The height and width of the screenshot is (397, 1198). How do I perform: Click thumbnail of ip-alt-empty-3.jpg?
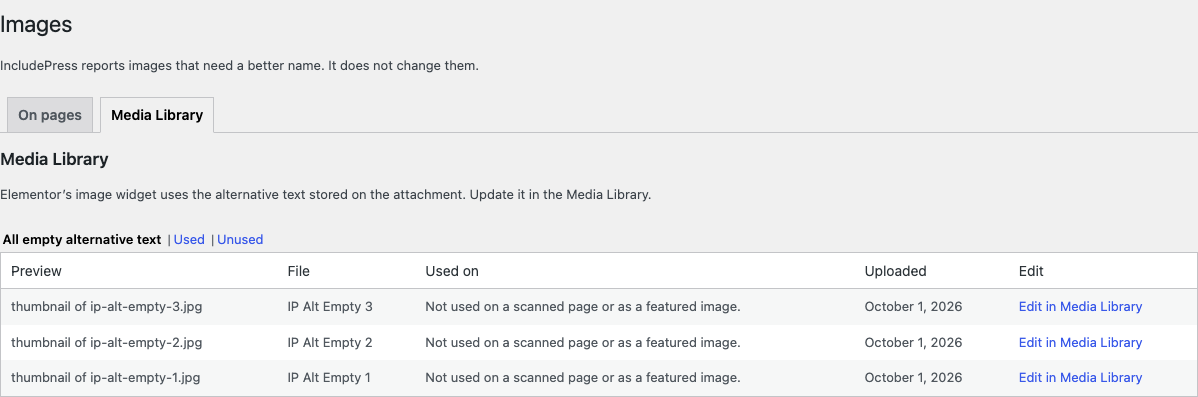pyautogui.click(x=108, y=307)
